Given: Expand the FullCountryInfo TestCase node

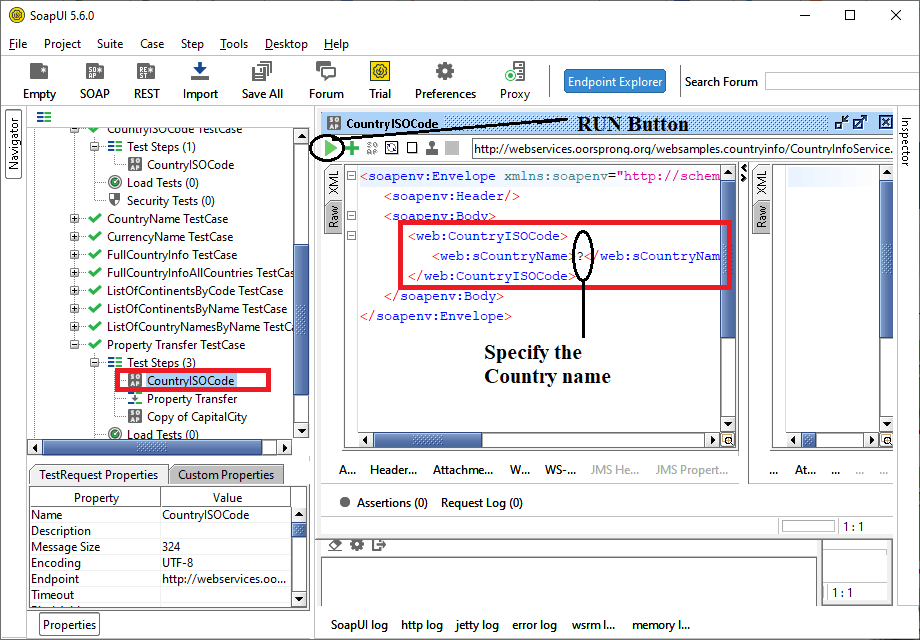Looking at the screenshot, I should [x=75, y=255].
